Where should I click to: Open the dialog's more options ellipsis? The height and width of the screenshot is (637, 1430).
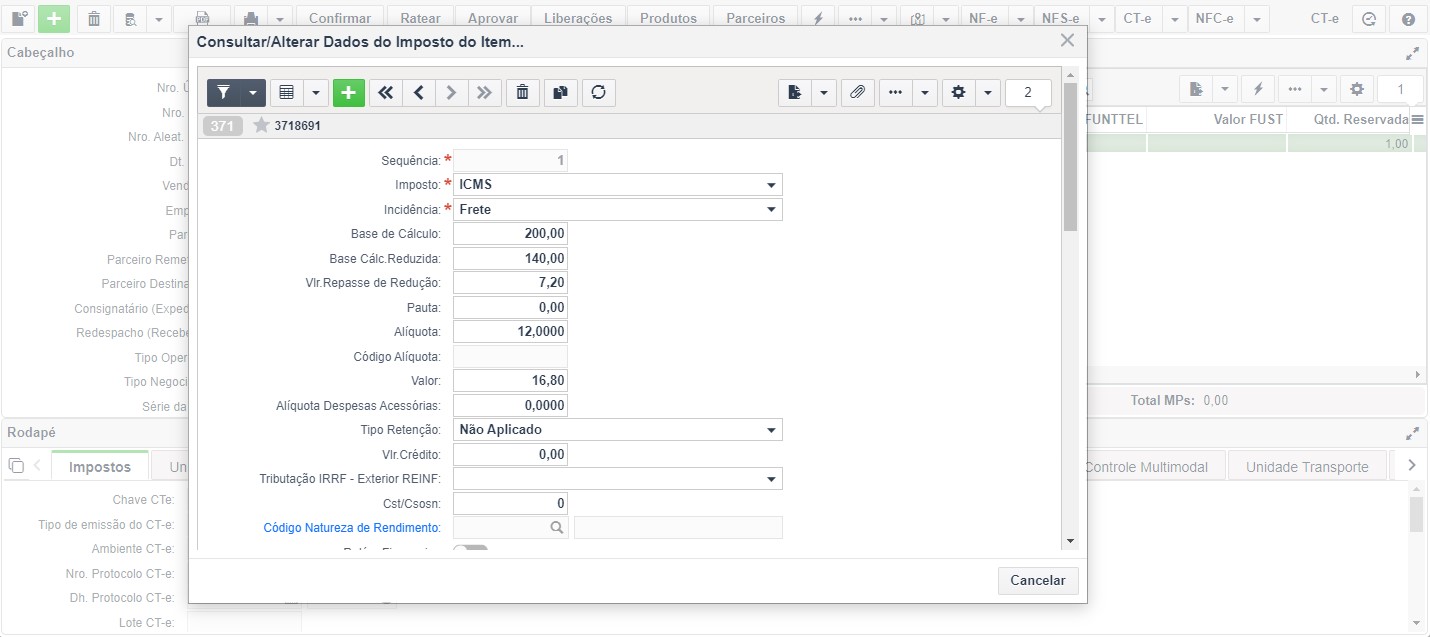click(x=895, y=92)
